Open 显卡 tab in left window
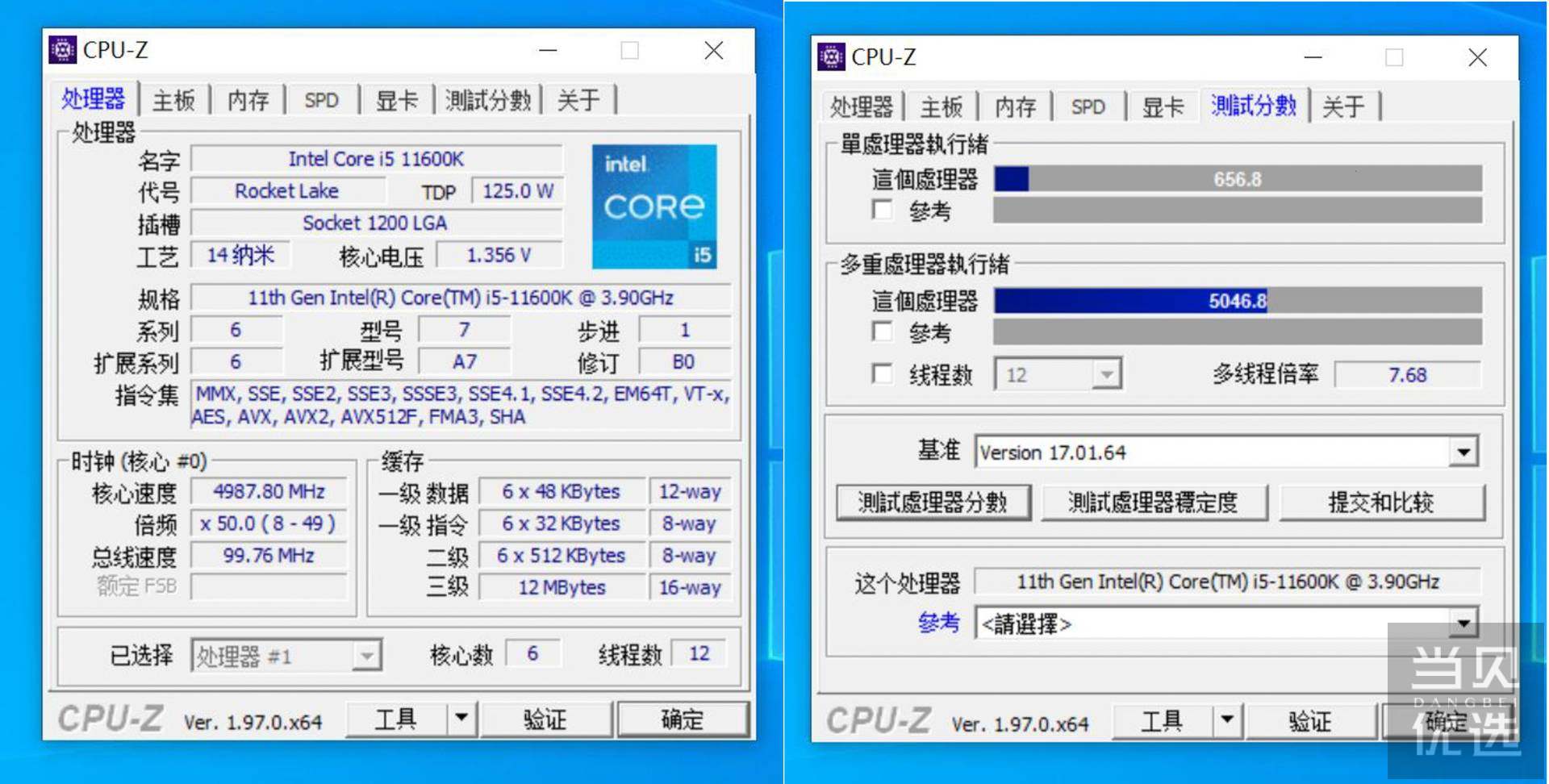The width and height of the screenshot is (1549, 784). 397,100
